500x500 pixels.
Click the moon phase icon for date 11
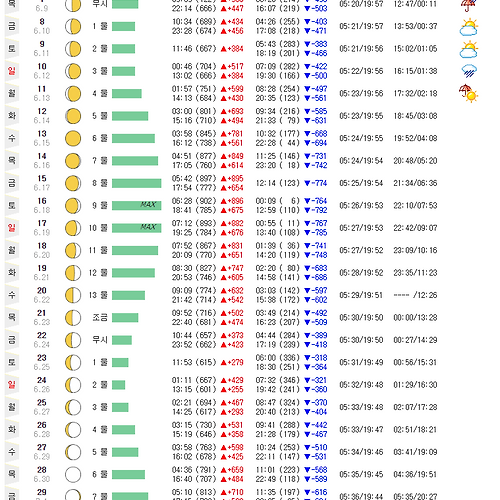(73, 94)
